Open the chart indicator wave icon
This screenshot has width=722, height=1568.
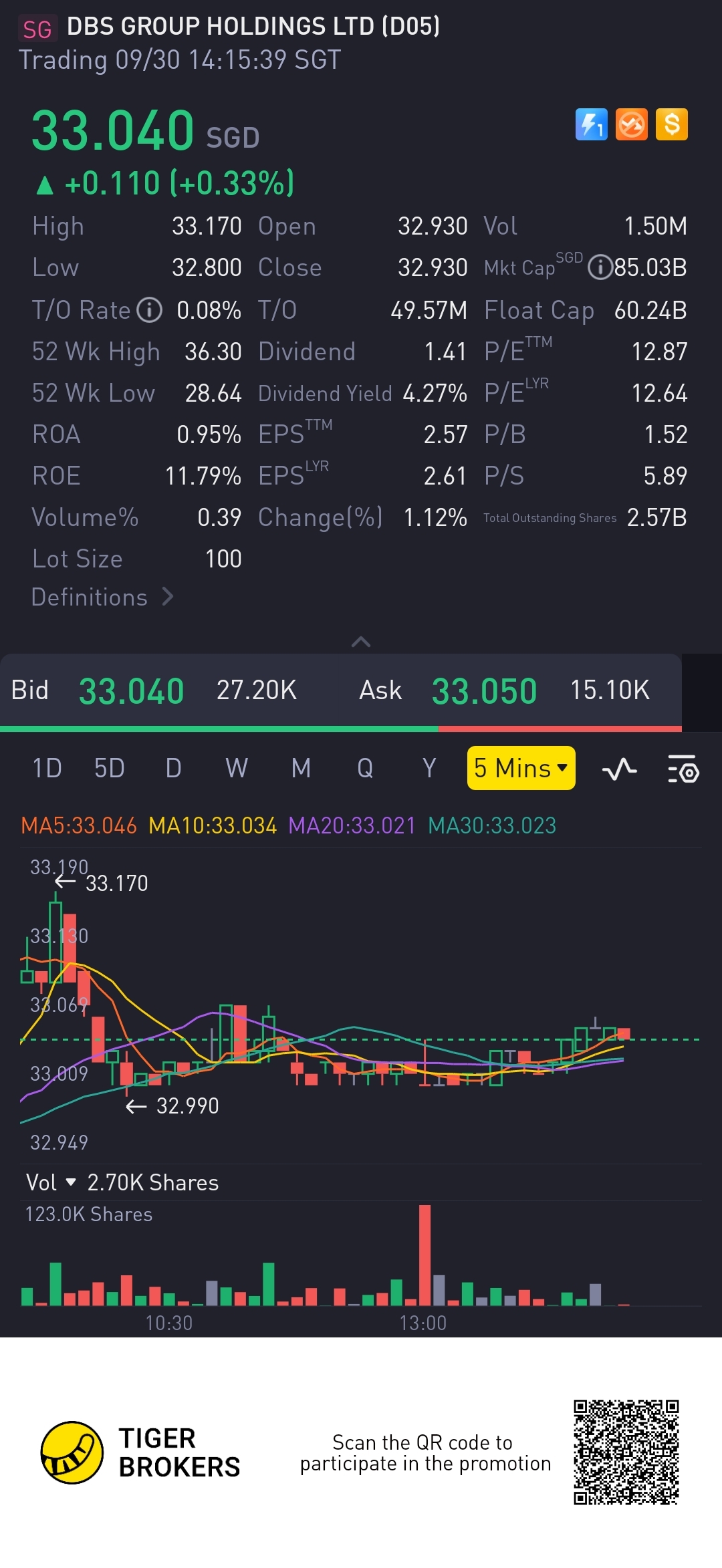tap(619, 769)
